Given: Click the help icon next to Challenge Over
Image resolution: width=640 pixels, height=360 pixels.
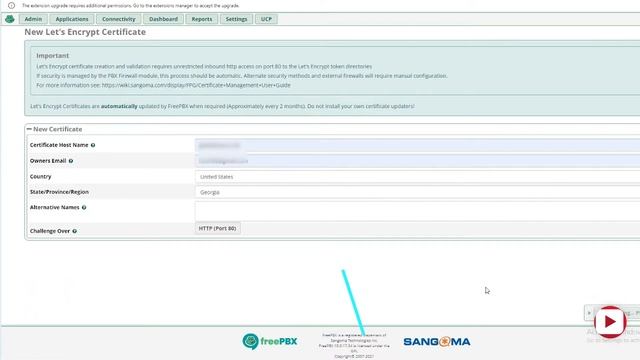Looking at the screenshot, I should [x=75, y=231].
